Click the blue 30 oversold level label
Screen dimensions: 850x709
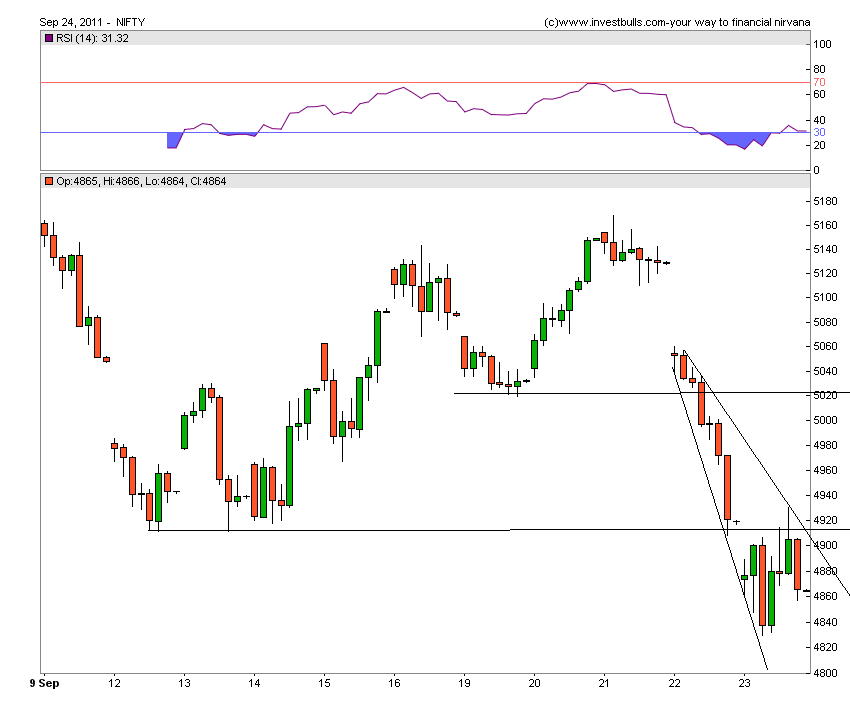pyautogui.click(x=819, y=133)
